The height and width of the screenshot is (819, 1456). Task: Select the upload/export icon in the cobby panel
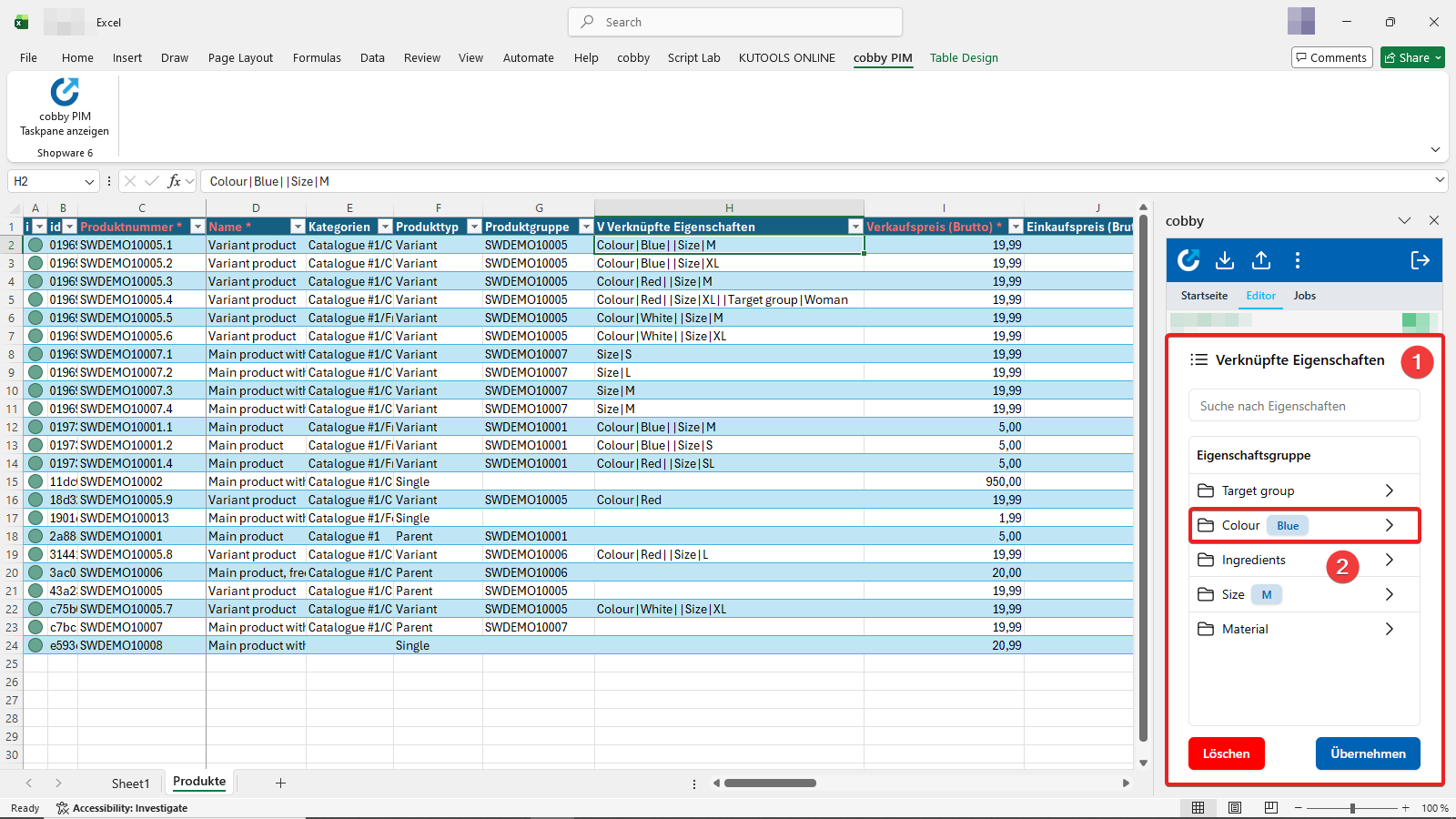point(1260,261)
